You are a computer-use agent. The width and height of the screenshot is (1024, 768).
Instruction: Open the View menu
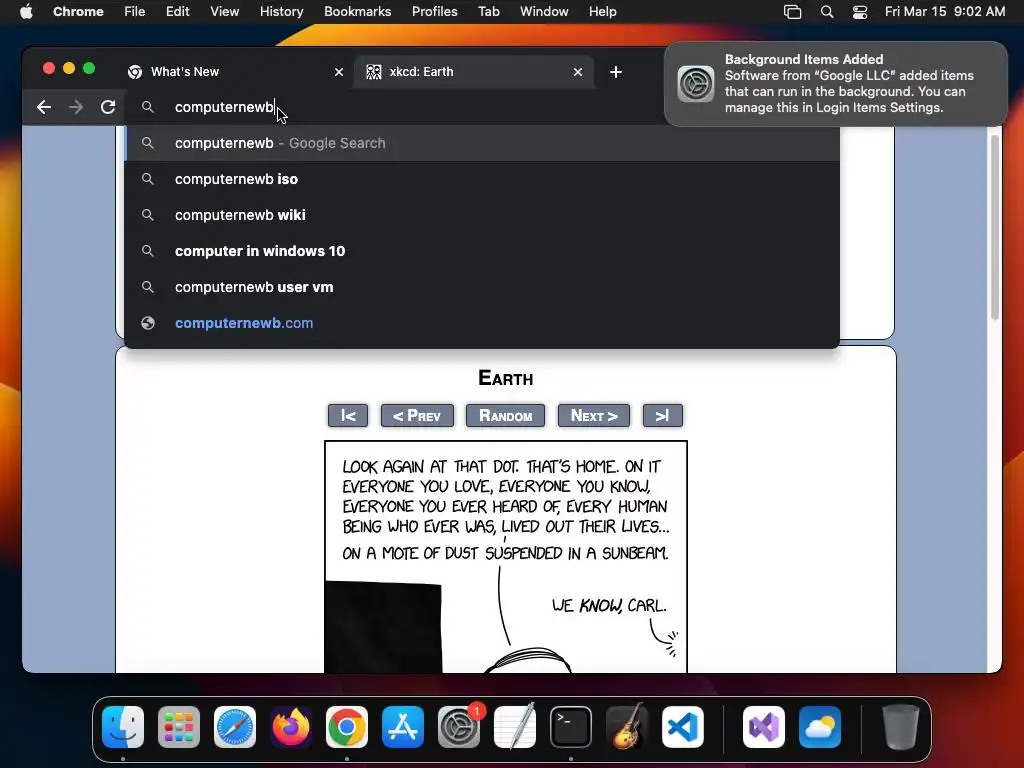(225, 12)
